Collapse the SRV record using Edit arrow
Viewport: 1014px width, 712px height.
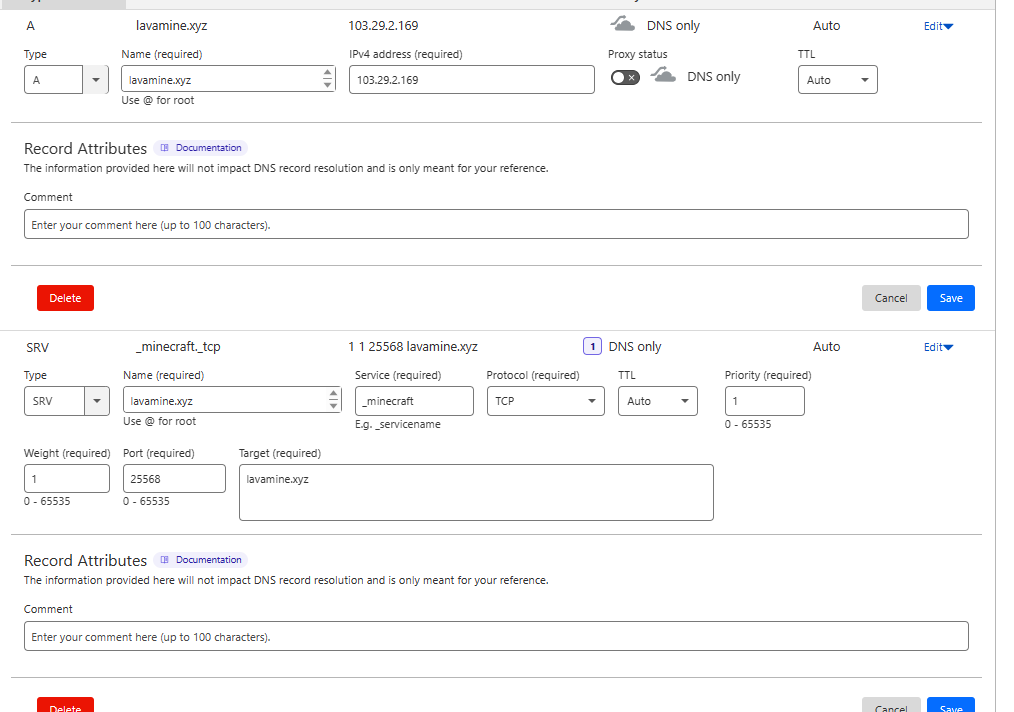pyautogui.click(x=938, y=347)
